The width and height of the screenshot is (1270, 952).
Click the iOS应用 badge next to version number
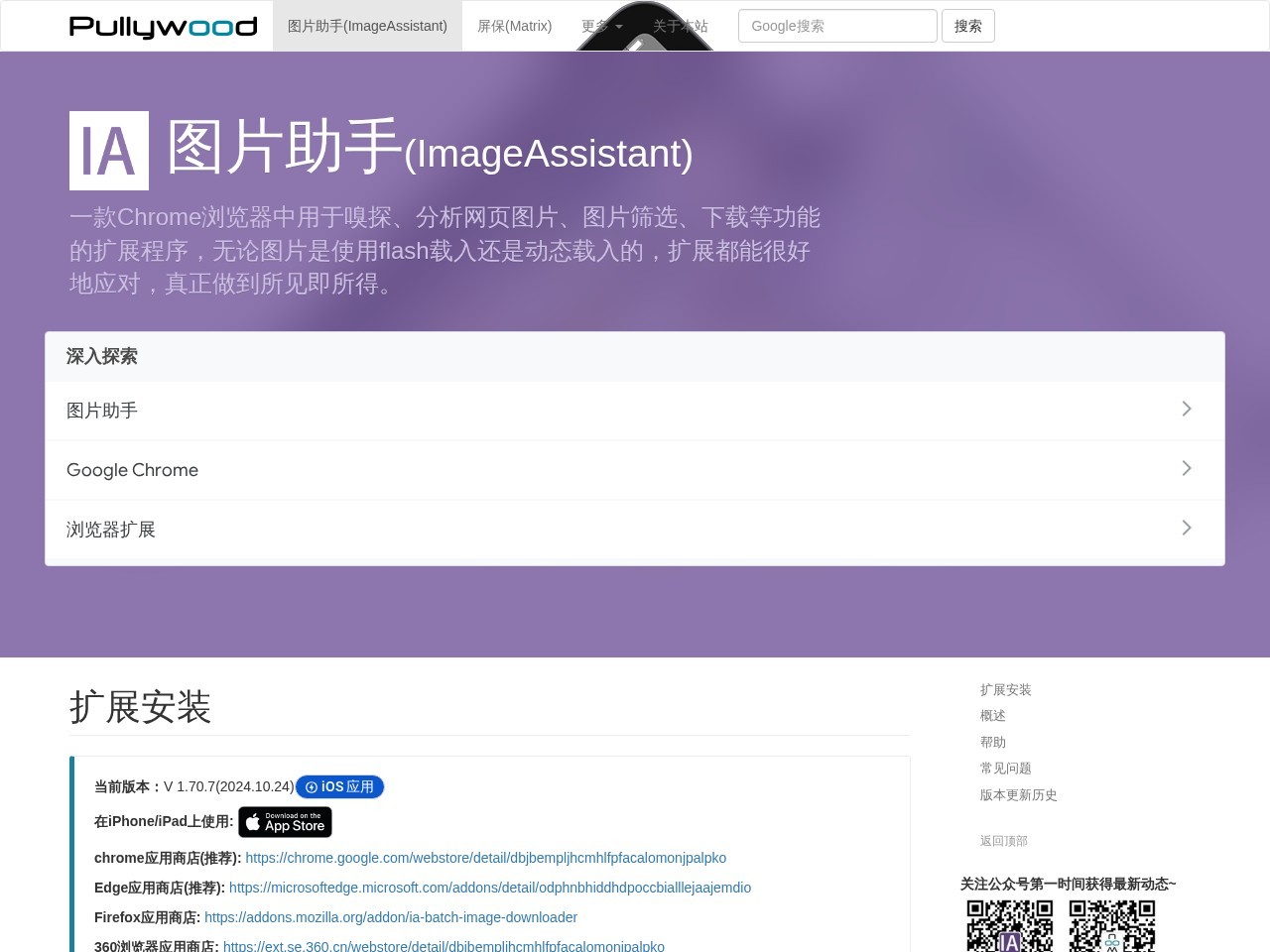click(x=339, y=786)
